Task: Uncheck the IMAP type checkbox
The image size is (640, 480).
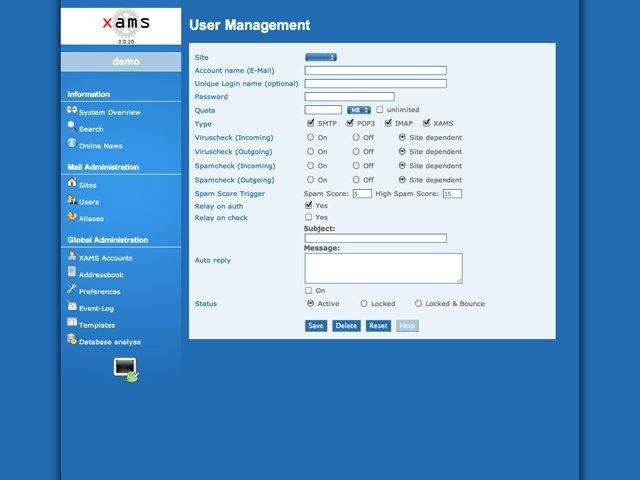Action: point(388,122)
